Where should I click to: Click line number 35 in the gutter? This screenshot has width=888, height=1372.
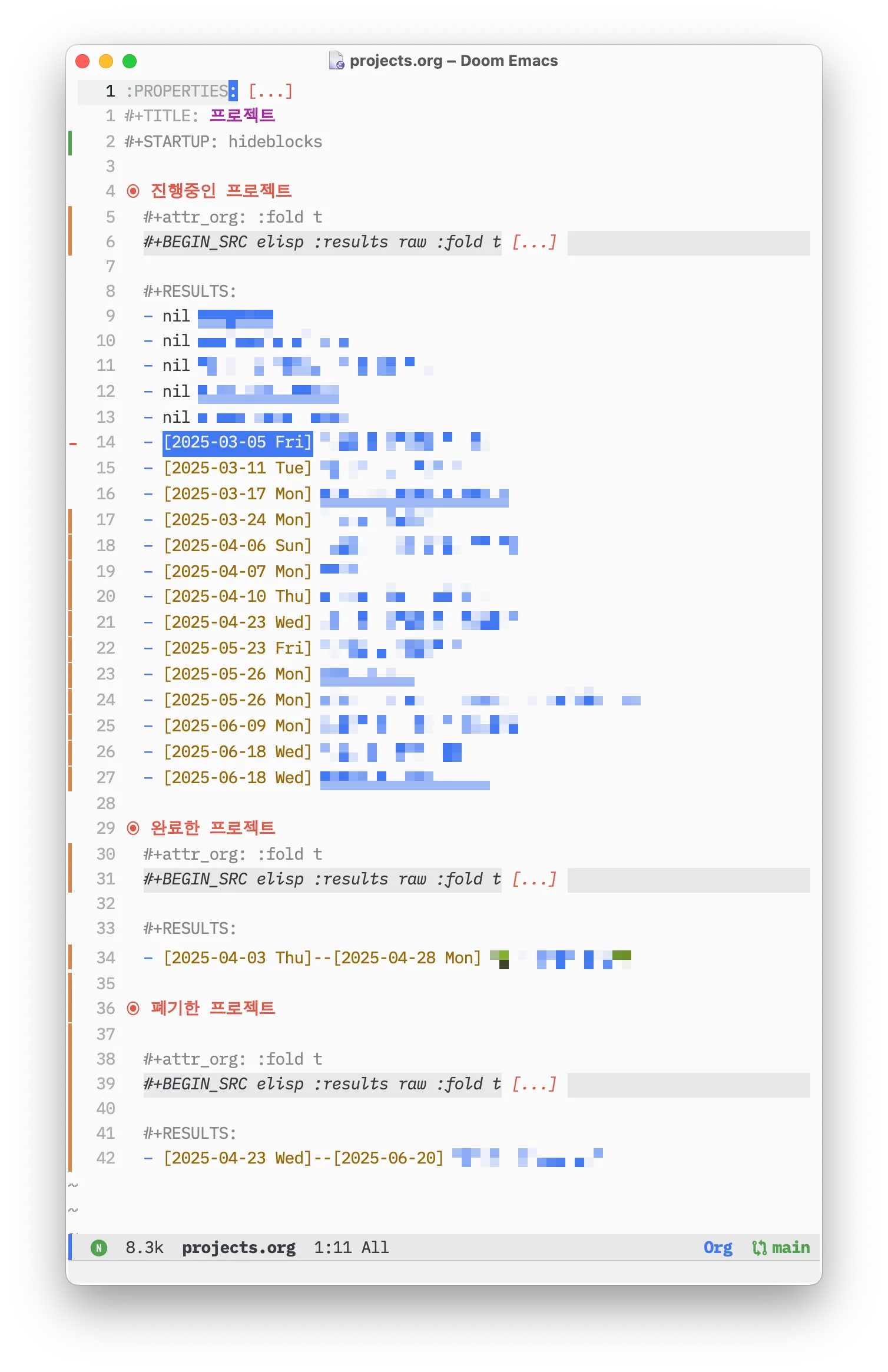(105, 984)
